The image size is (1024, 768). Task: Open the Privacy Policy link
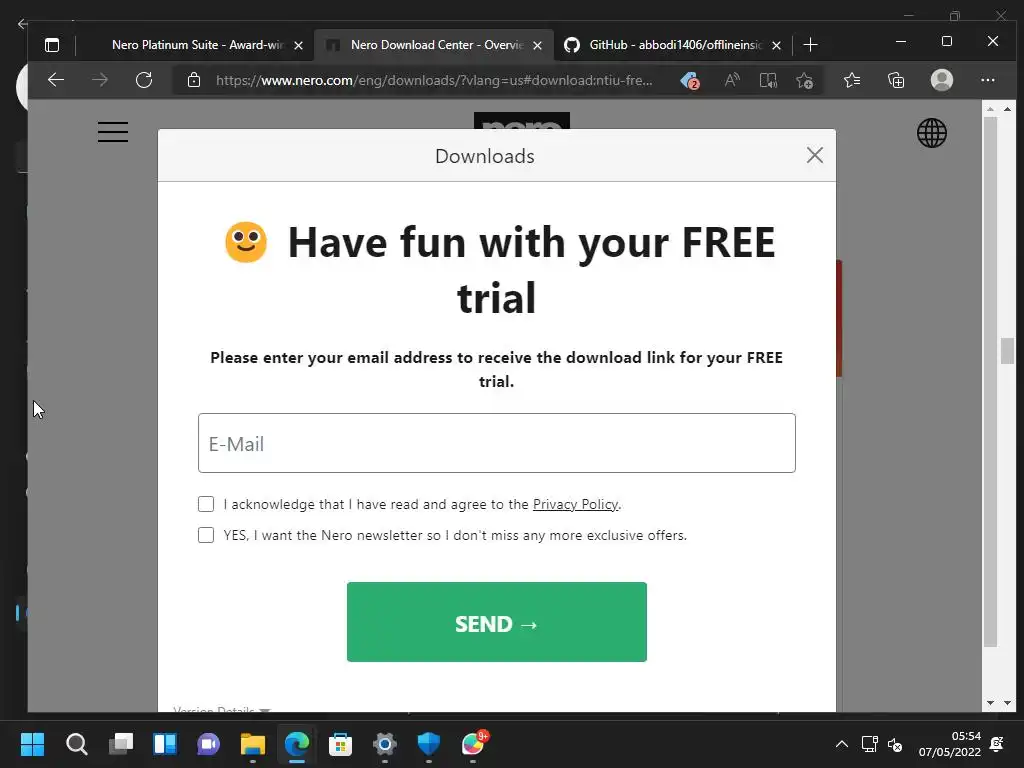pyautogui.click(x=575, y=504)
